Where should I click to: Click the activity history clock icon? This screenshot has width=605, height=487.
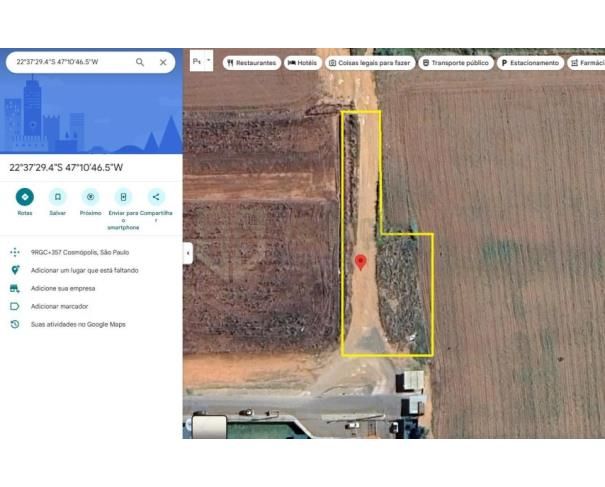[x=15, y=324]
